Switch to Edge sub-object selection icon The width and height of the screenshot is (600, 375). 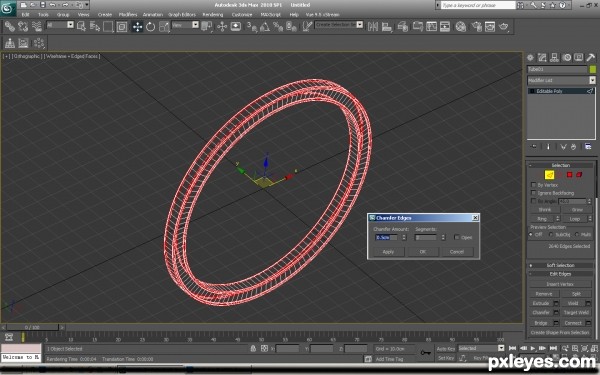click(549, 175)
